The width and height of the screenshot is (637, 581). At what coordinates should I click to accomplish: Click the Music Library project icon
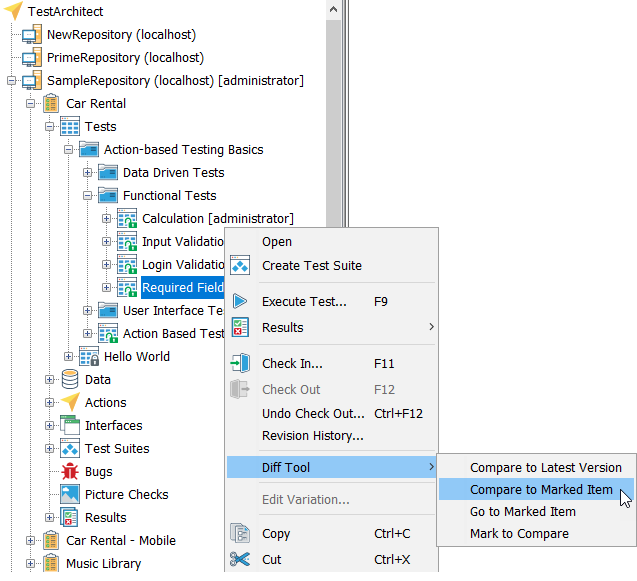coord(51,564)
